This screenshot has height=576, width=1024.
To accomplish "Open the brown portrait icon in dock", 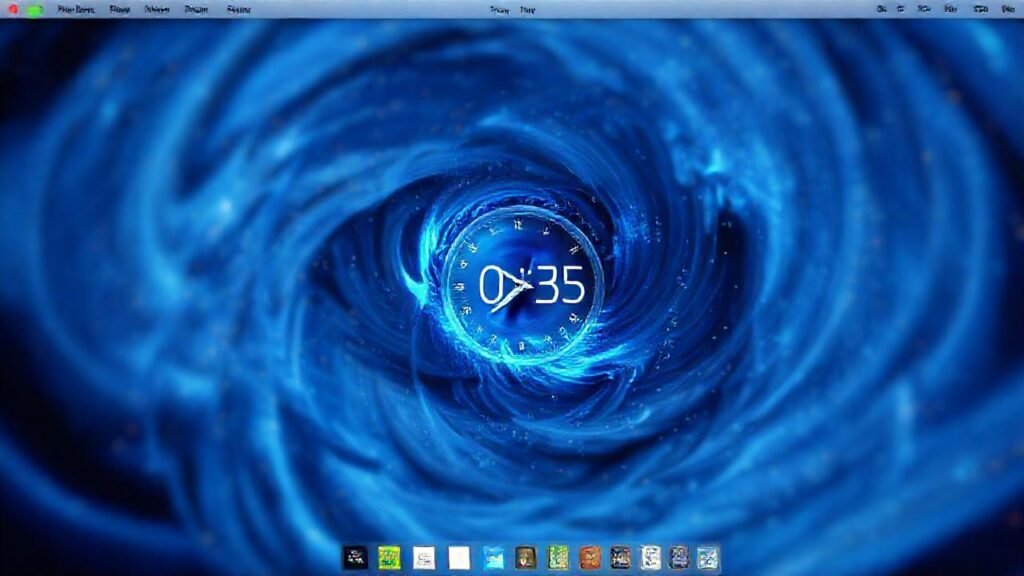I will pos(526,557).
